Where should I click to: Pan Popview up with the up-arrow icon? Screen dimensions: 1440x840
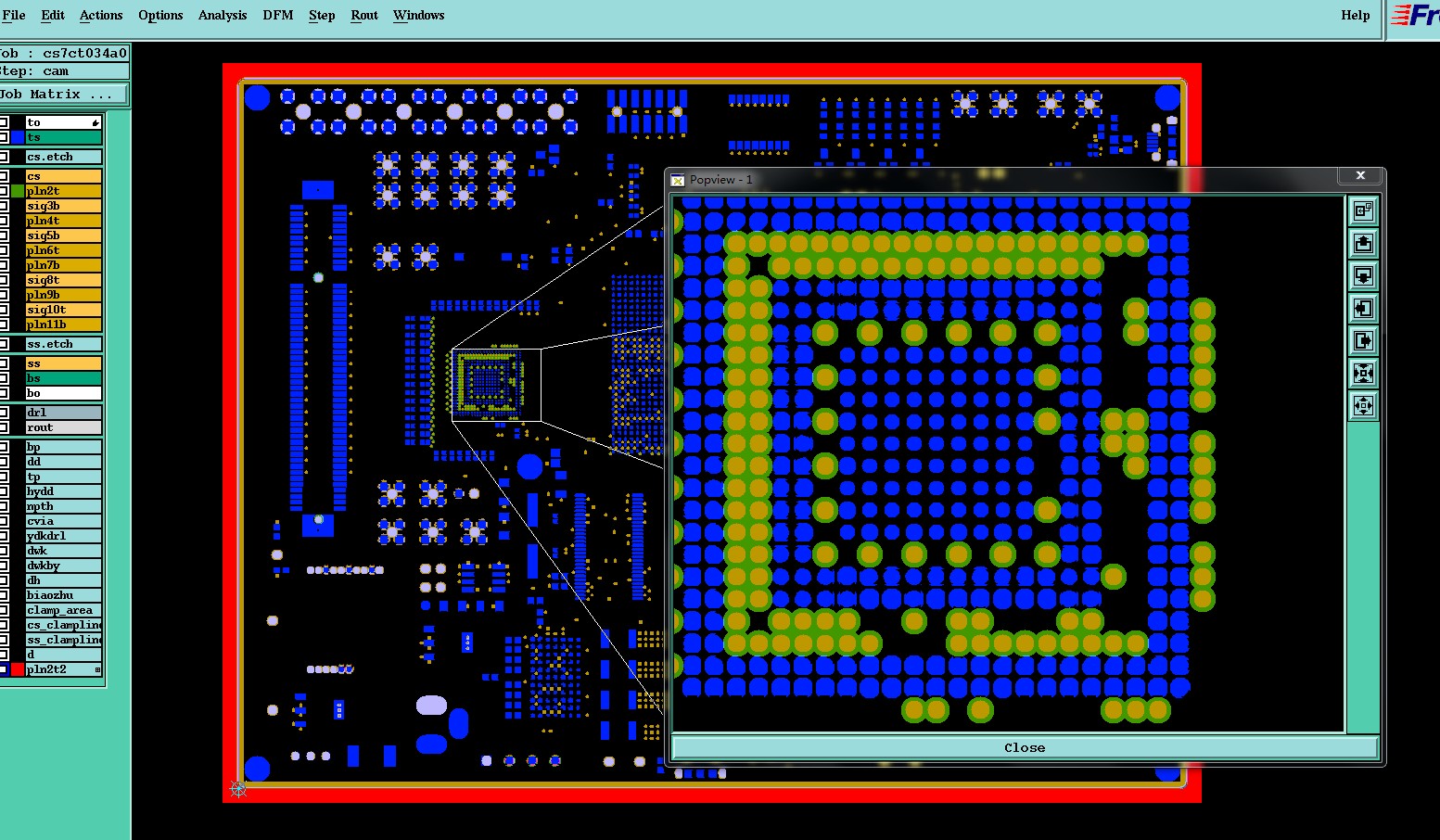click(1363, 244)
